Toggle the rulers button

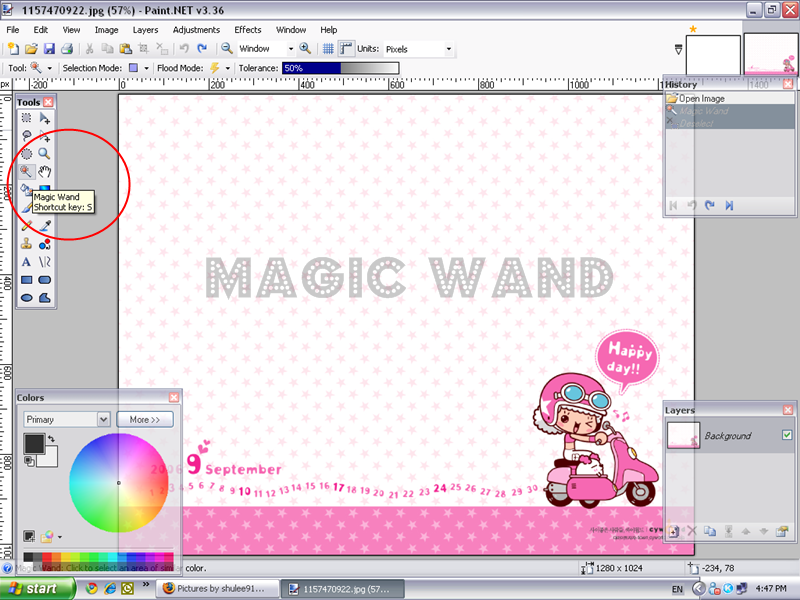click(346, 48)
